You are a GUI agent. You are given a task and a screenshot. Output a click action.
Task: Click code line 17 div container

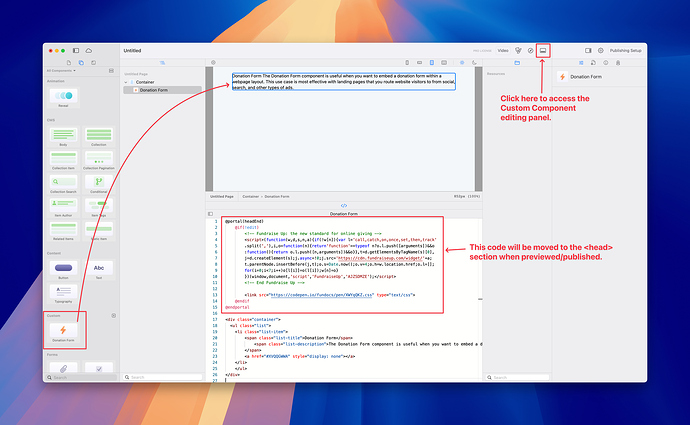(x=253, y=319)
